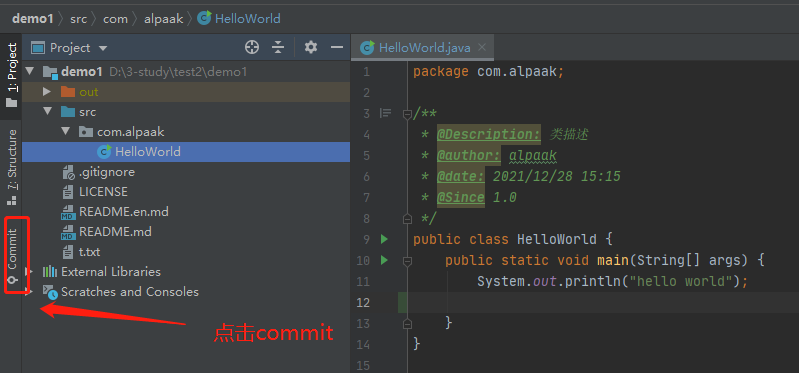Click the demo1 module folder icon
Viewport: 799px width, 373px height.
pyautogui.click(x=50, y=72)
